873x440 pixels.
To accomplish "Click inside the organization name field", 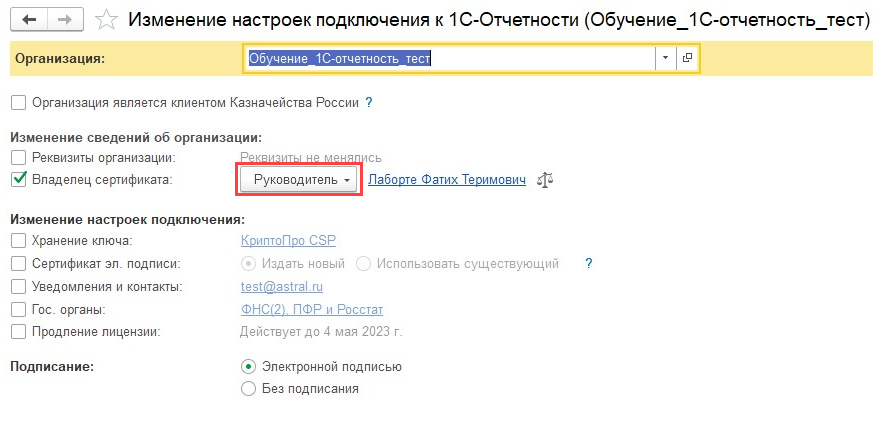I will click(x=450, y=59).
